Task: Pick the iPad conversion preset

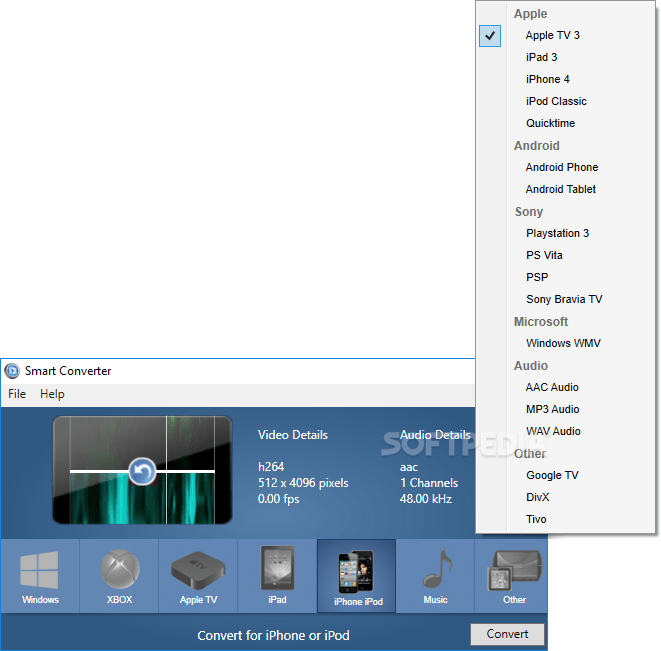Action: (x=277, y=576)
